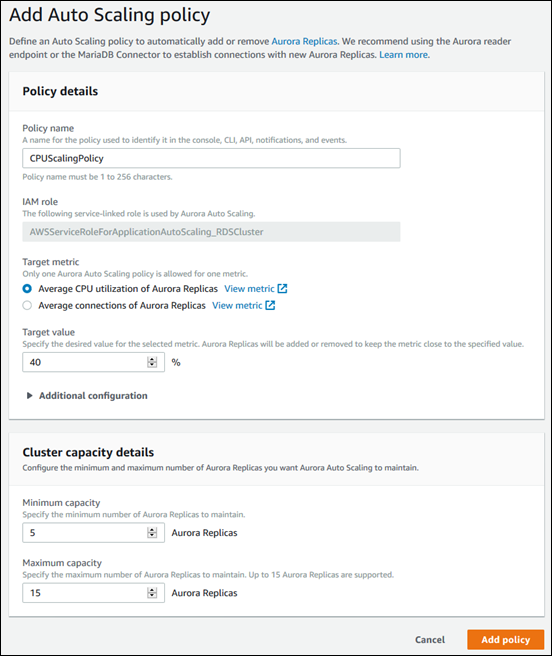The width and height of the screenshot is (552, 656).
Task: Click external link icon beside CPU utilization View metric
Action: tap(282, 288)
